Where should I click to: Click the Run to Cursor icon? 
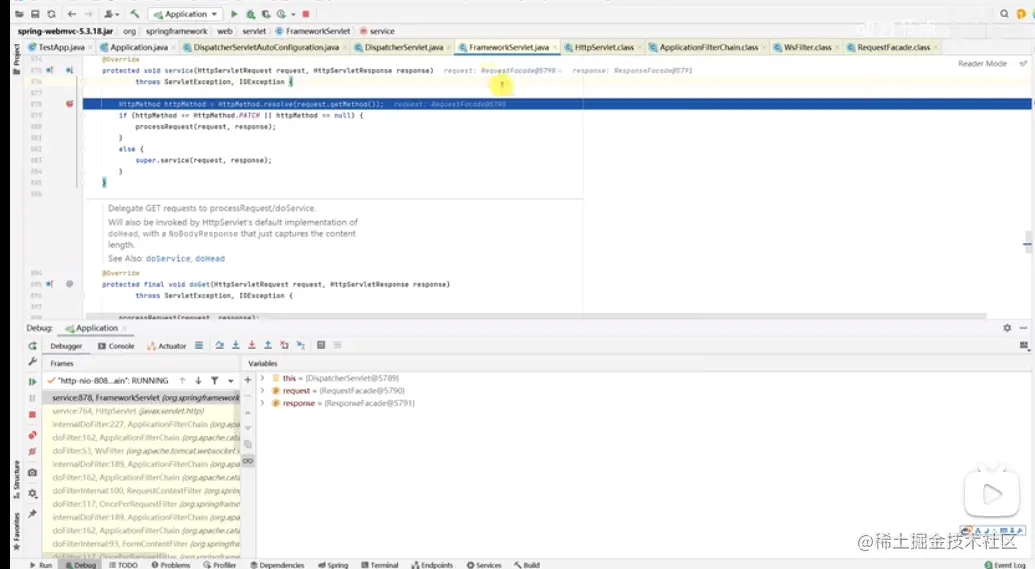click(300, 345)
